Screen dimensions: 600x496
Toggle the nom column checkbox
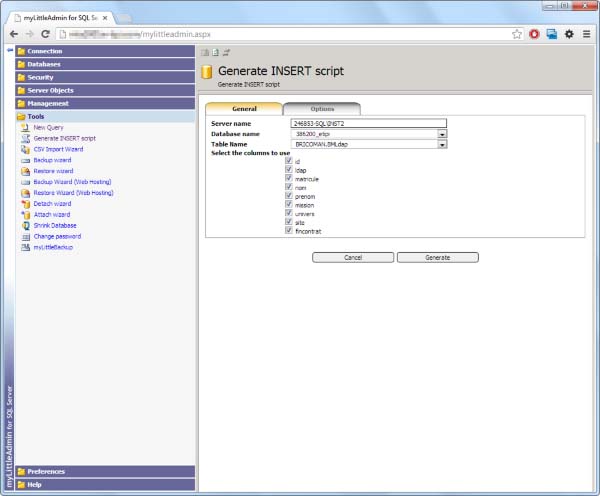coord(289,187)
